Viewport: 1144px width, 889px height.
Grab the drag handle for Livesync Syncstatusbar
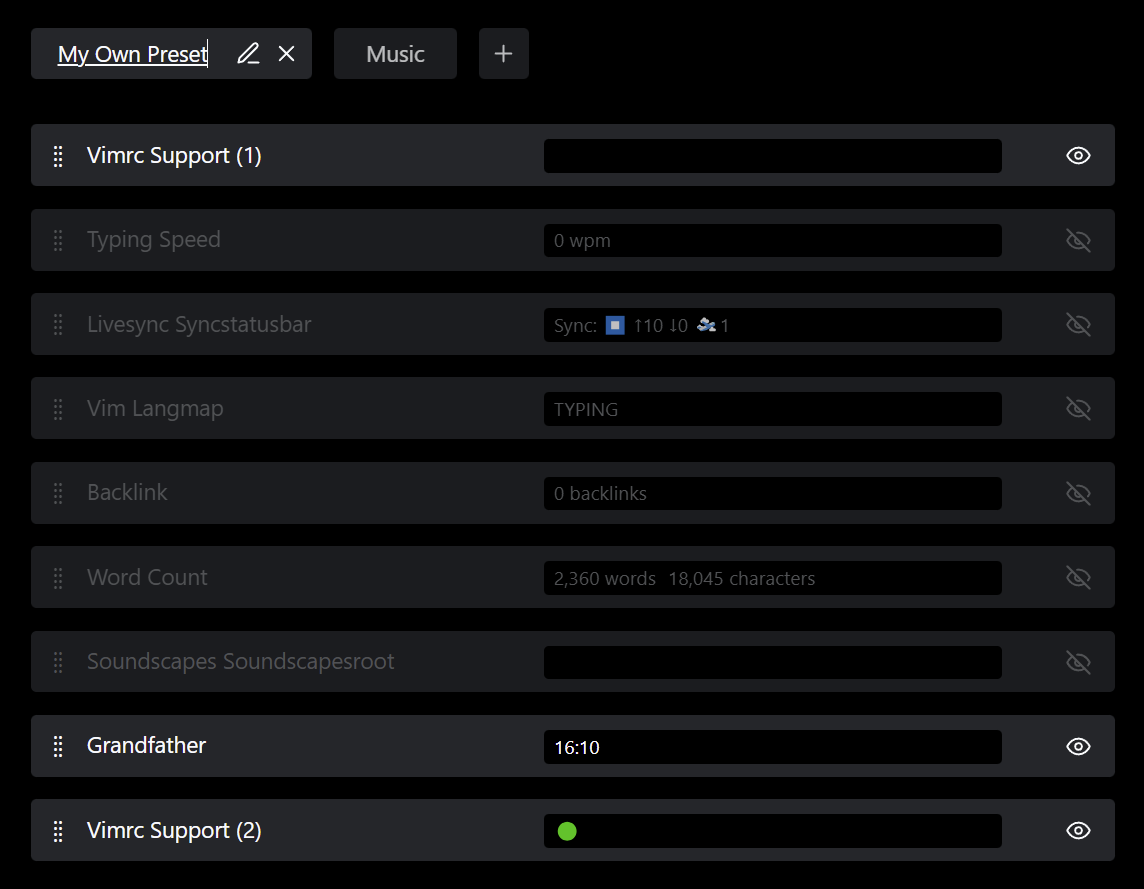(58, 325)
